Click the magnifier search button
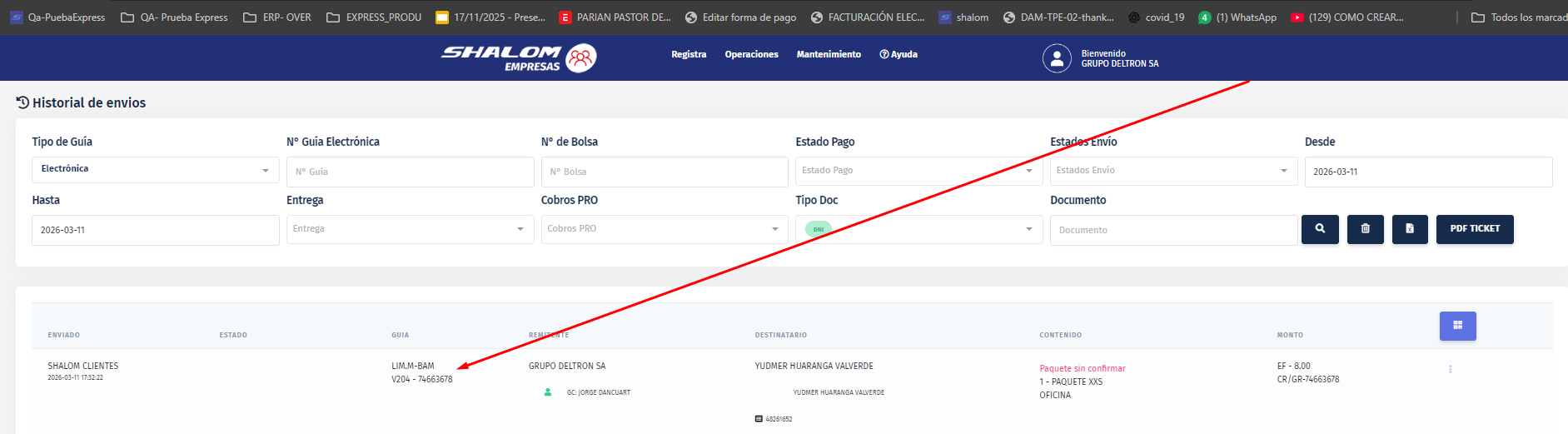Image resolution: width=1568 pixels, height=434 pixels. [x=1320, y=229]
